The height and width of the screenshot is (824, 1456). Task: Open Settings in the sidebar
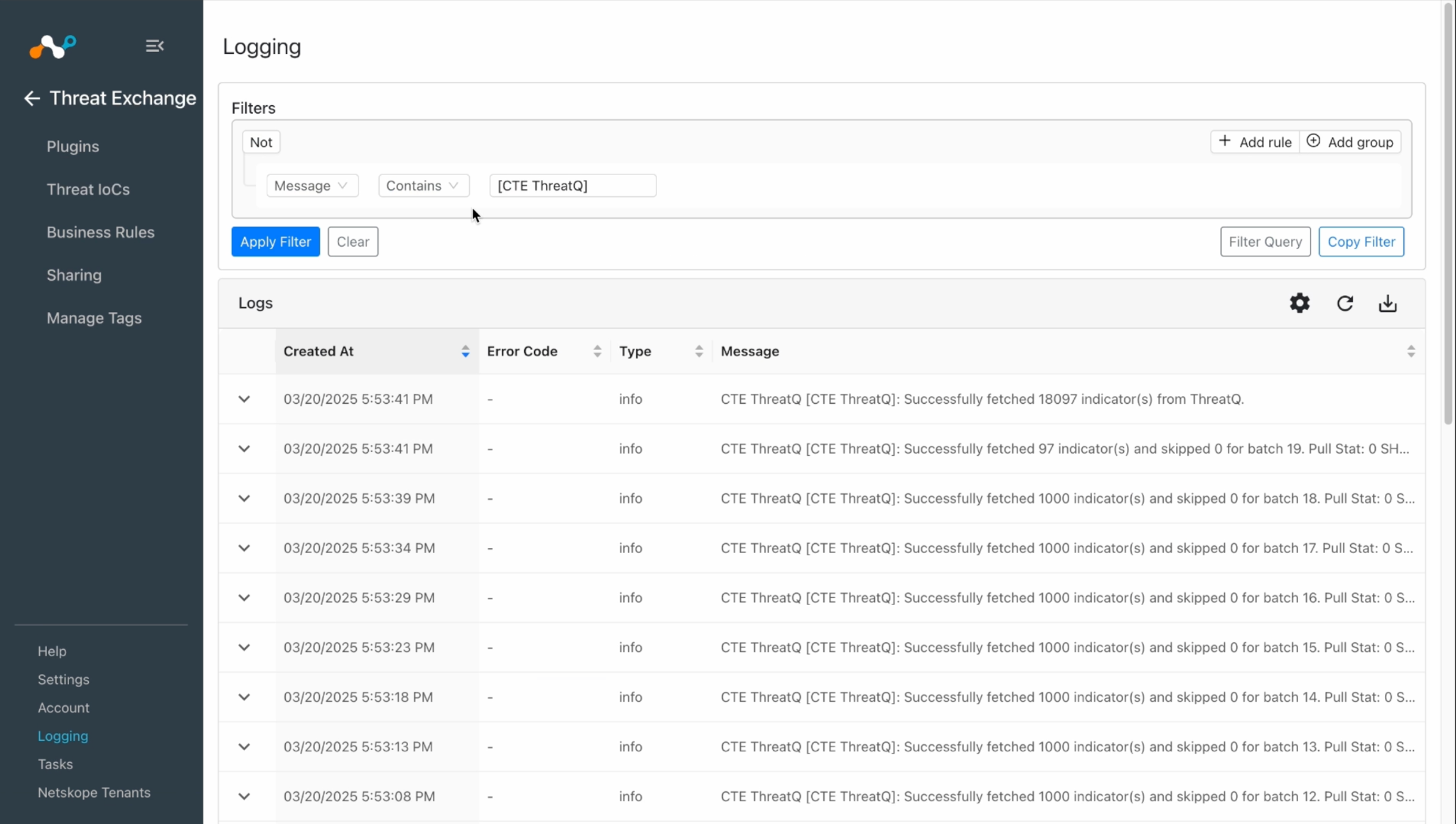point(63,680)
